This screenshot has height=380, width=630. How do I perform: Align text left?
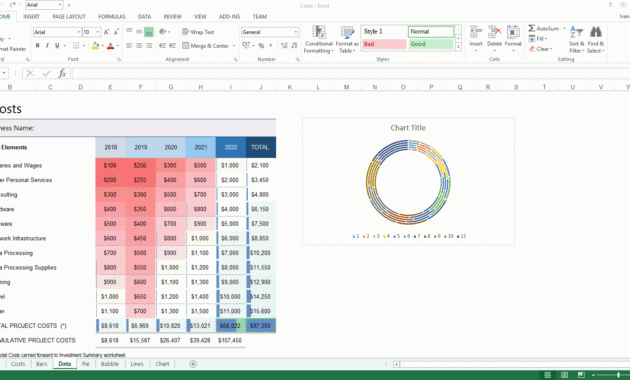(129, 46)
